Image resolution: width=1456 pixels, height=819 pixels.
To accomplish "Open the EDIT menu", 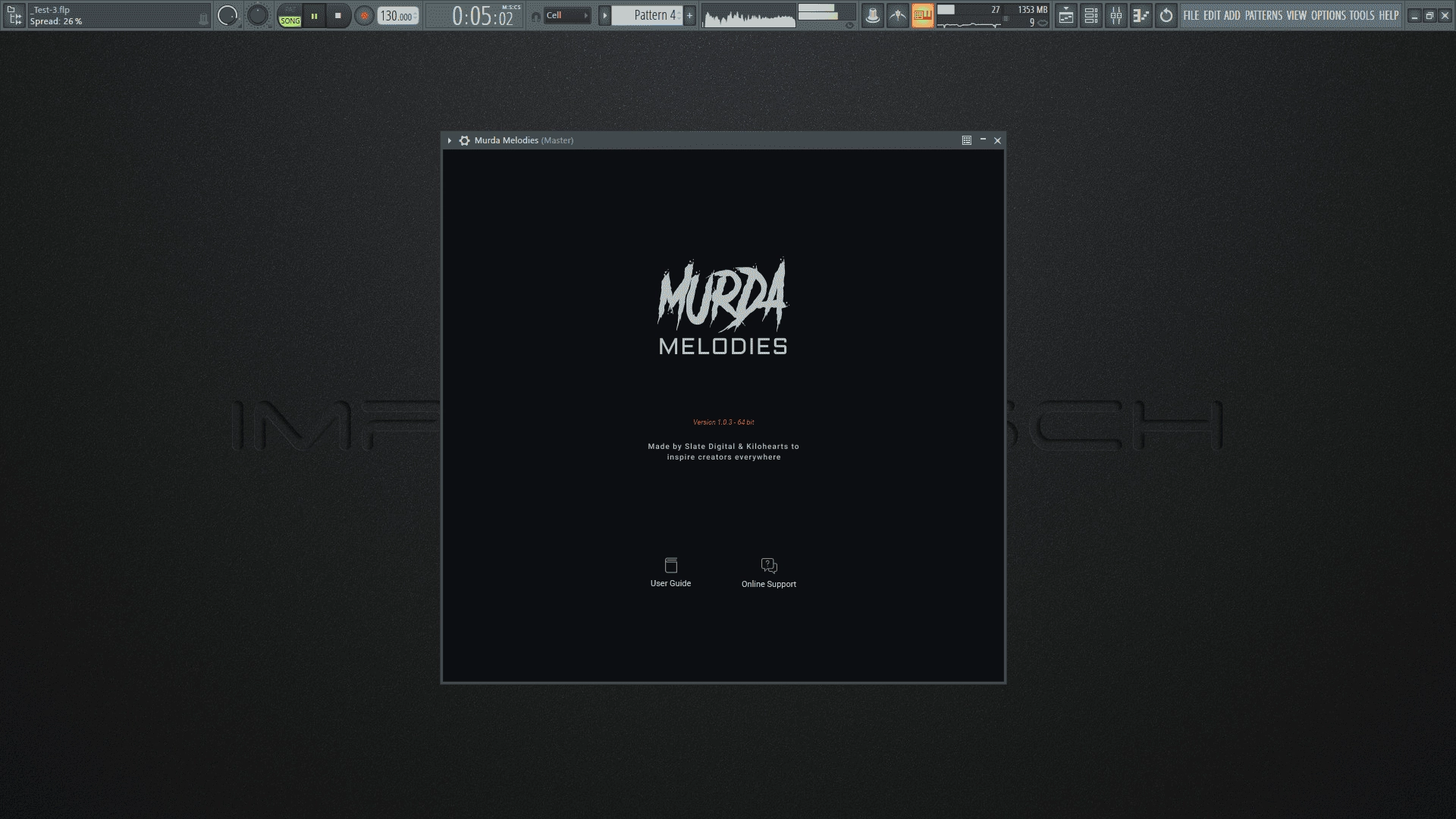I will 1212,15.
